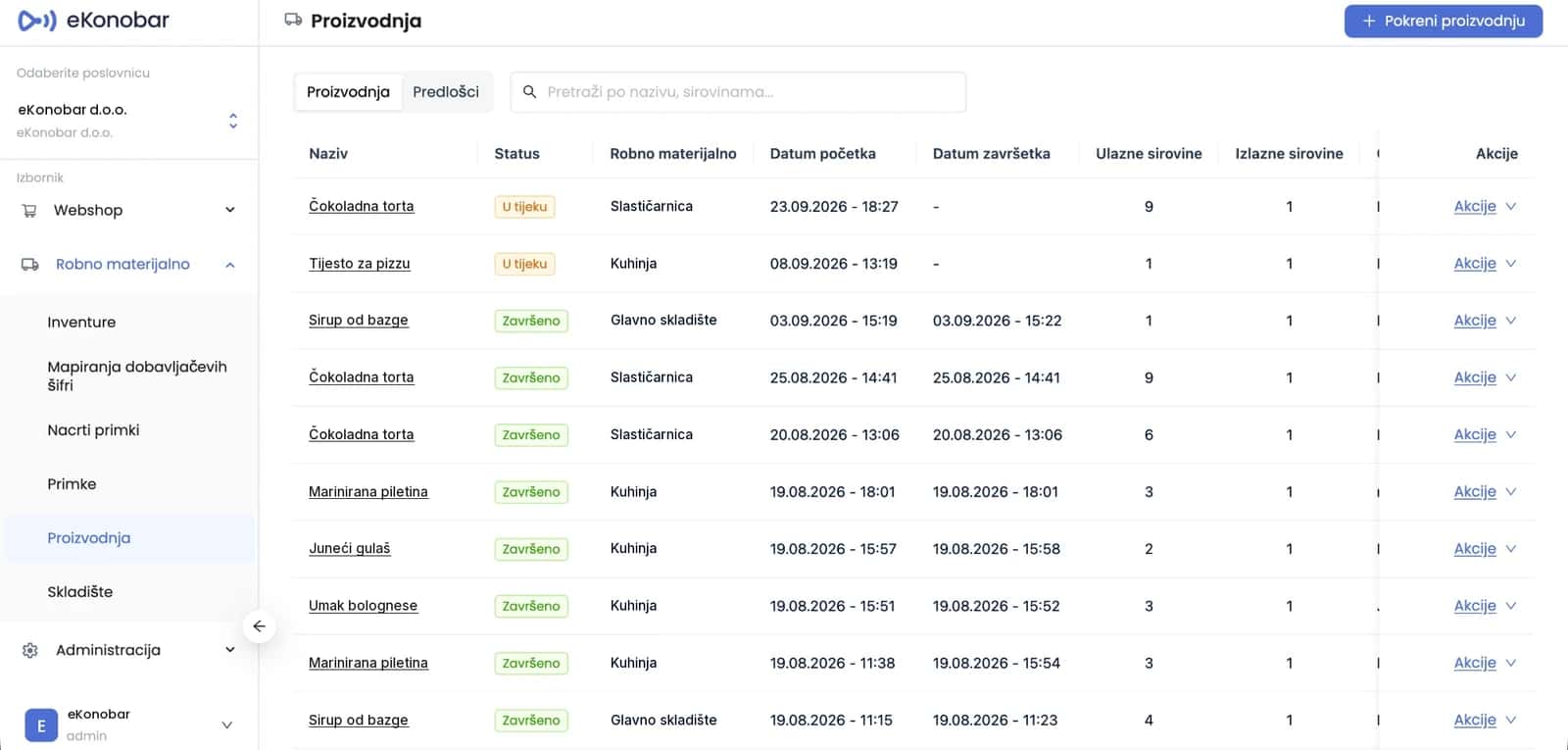Click the Datum završetka column header
The height and width of the screenshot is (750, 1568).
[x=992, y=154]
